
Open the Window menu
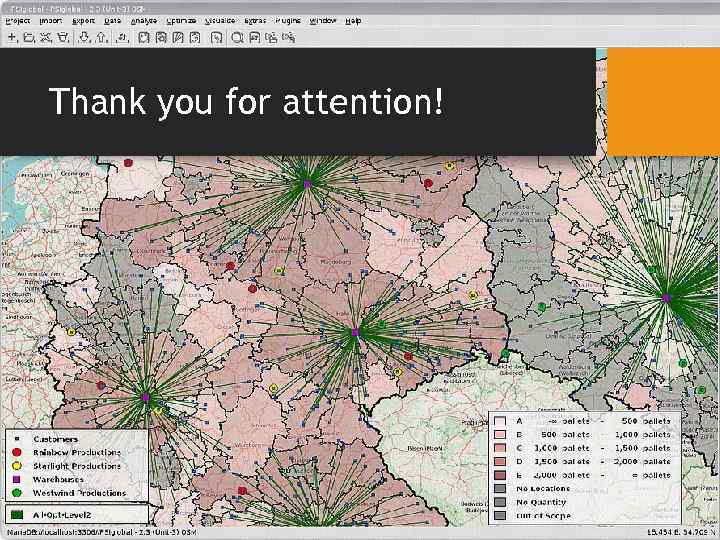pyautogui.click(x=323, y=21)
